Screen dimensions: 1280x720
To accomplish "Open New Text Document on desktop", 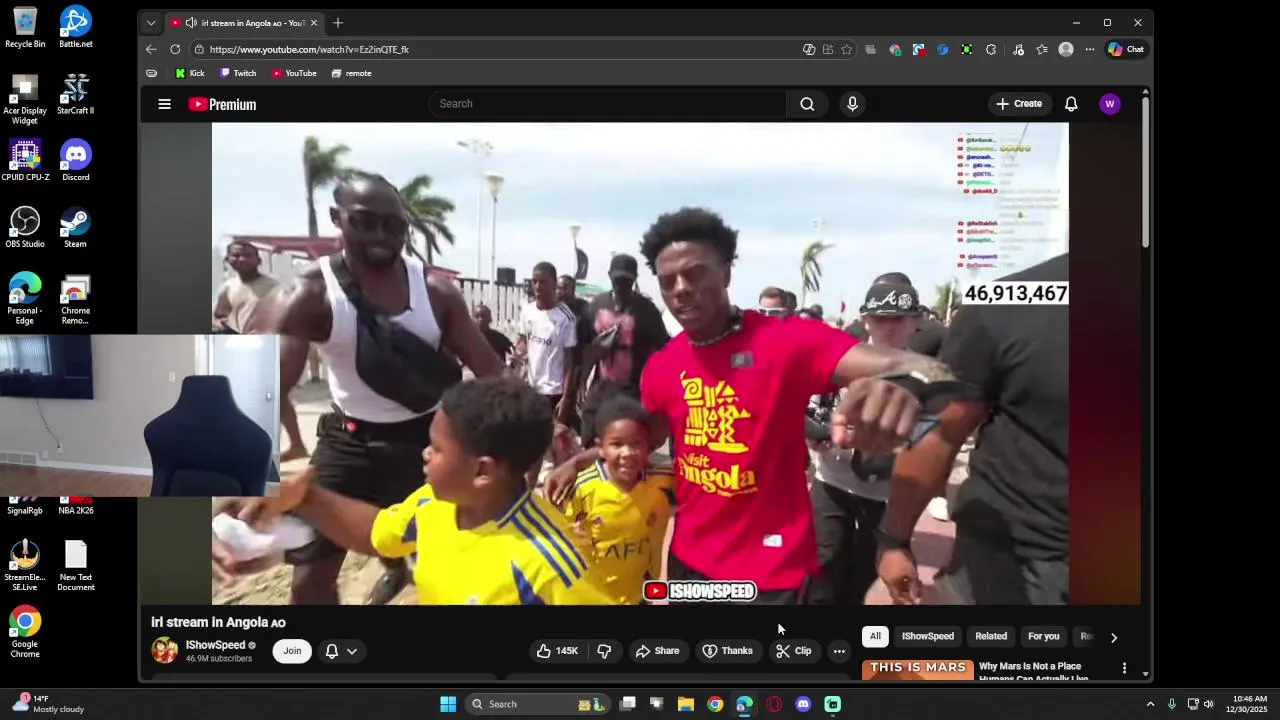I will [76, 566].
